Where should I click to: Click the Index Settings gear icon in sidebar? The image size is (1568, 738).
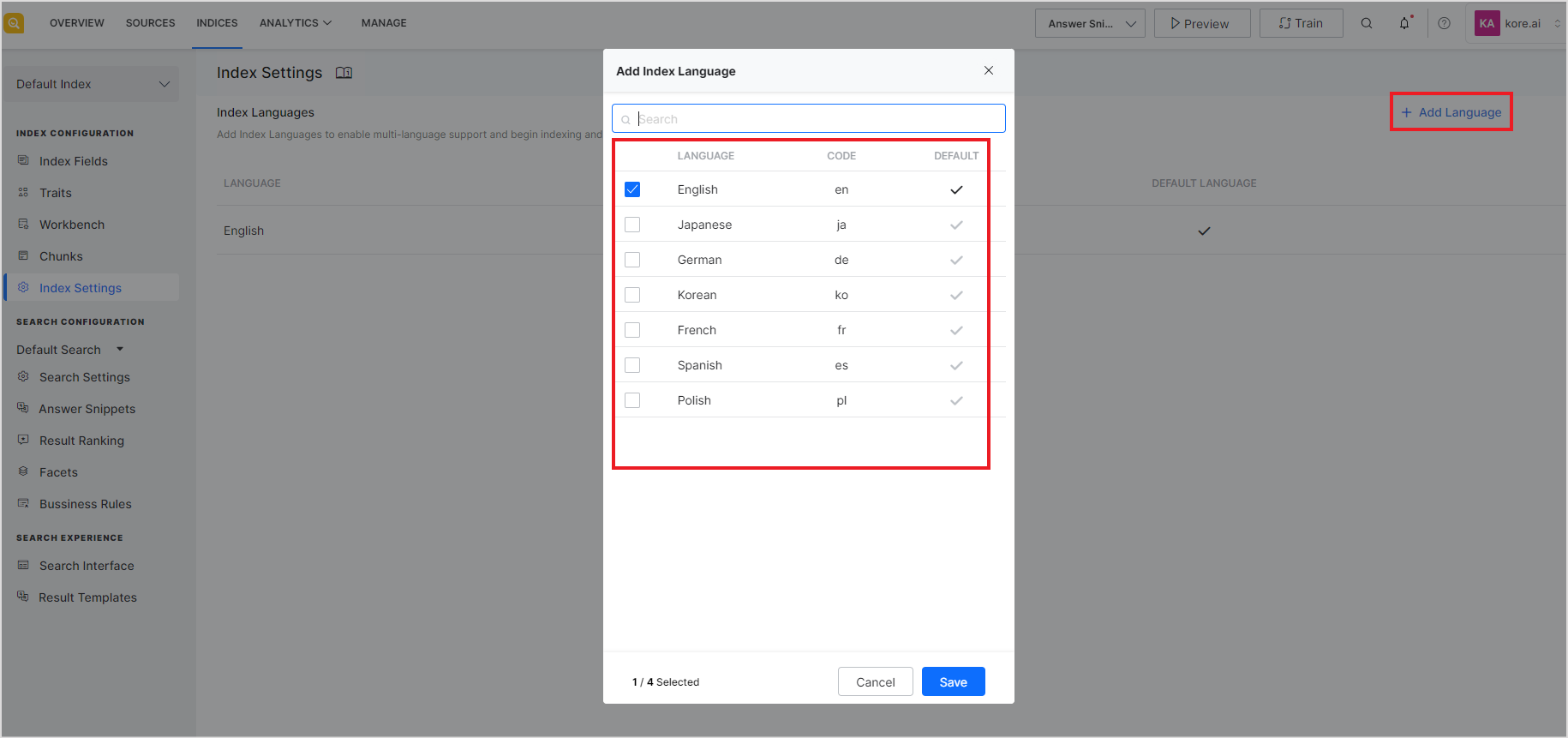(x=23, y=287)
